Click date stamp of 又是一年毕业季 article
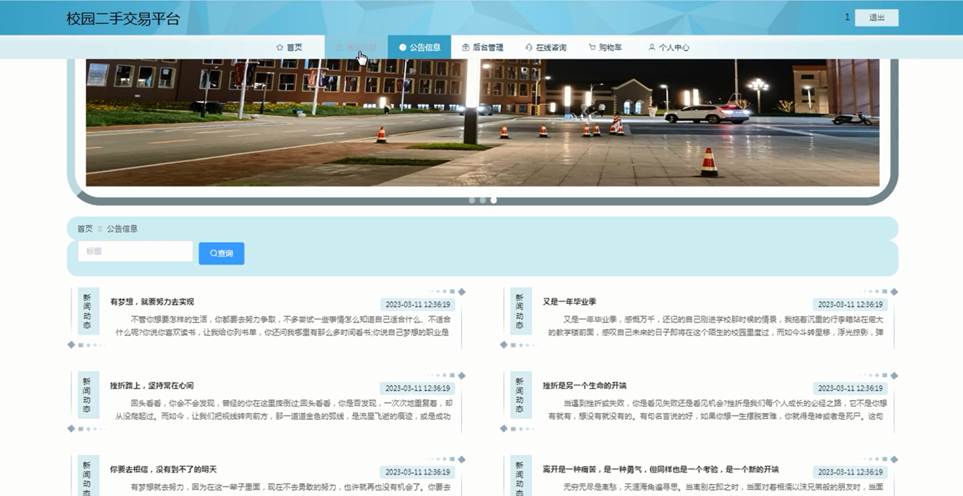 pyautogui.click(x=850, y=304)
